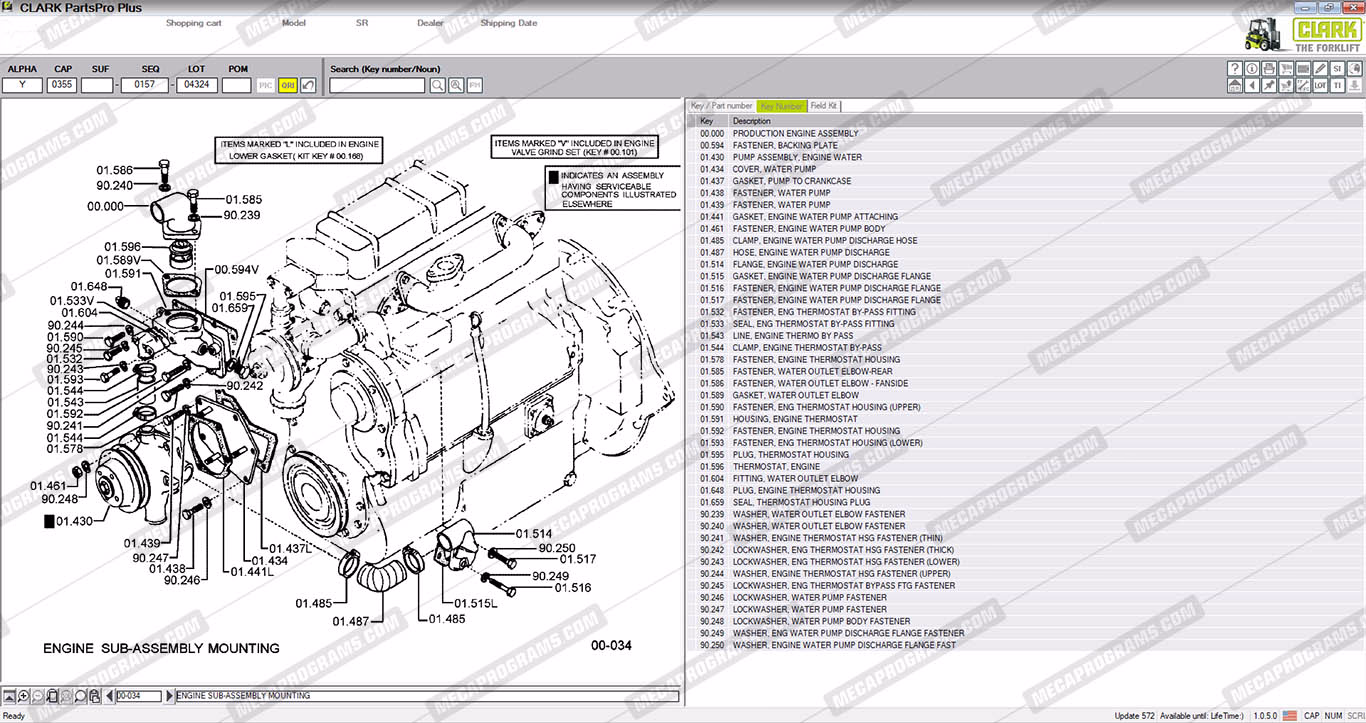1366x723 pixels.
Task: Select row THERMOSTAT, ENGINE
Action: pyautogui.click(x=1025, y=466)
